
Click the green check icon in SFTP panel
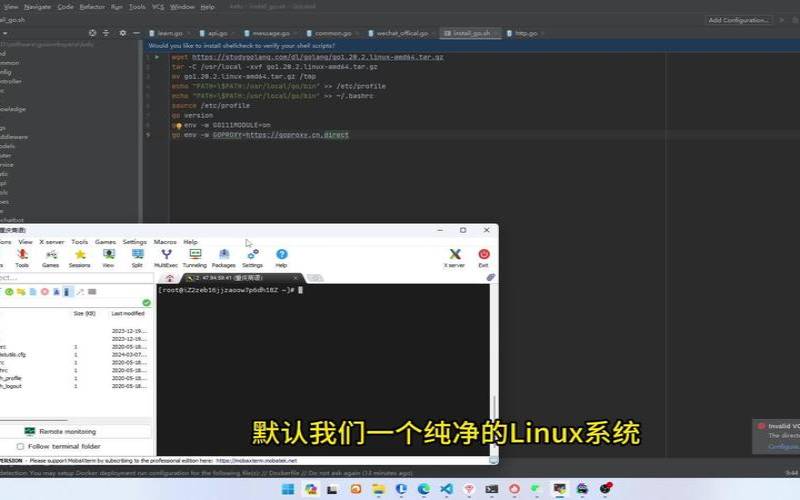(146, 303)
